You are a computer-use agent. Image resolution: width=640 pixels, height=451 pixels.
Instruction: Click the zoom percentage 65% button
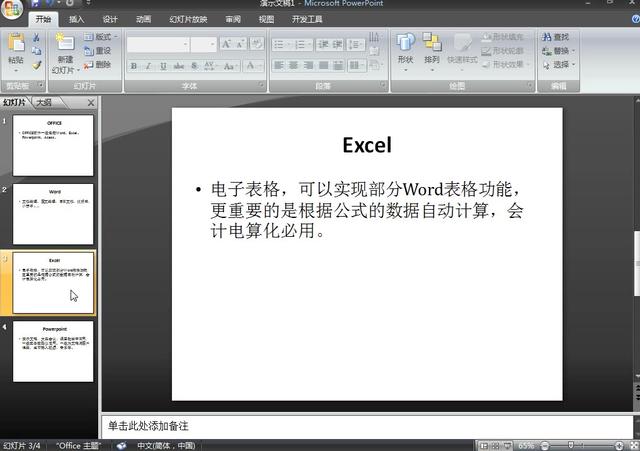[x=526, y=446]
